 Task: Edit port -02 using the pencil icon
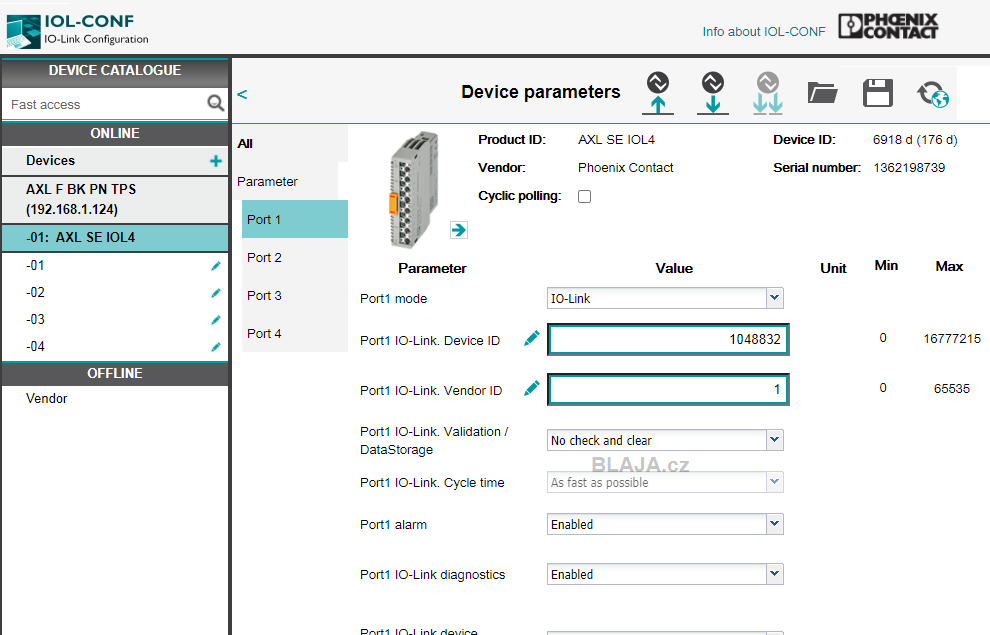point(216,293)
